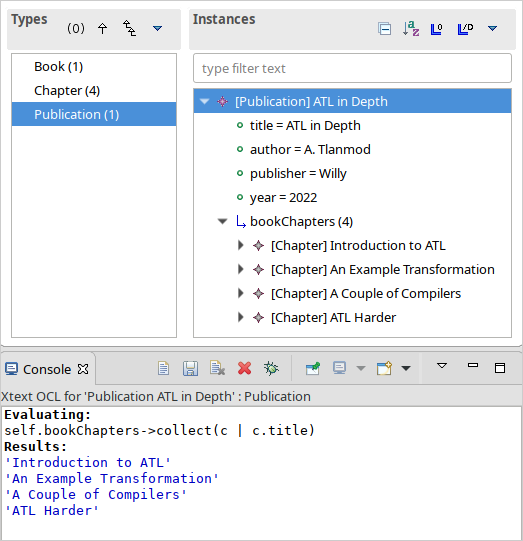Click diamond icon of An Example Transformation chapter

[258, 269]
